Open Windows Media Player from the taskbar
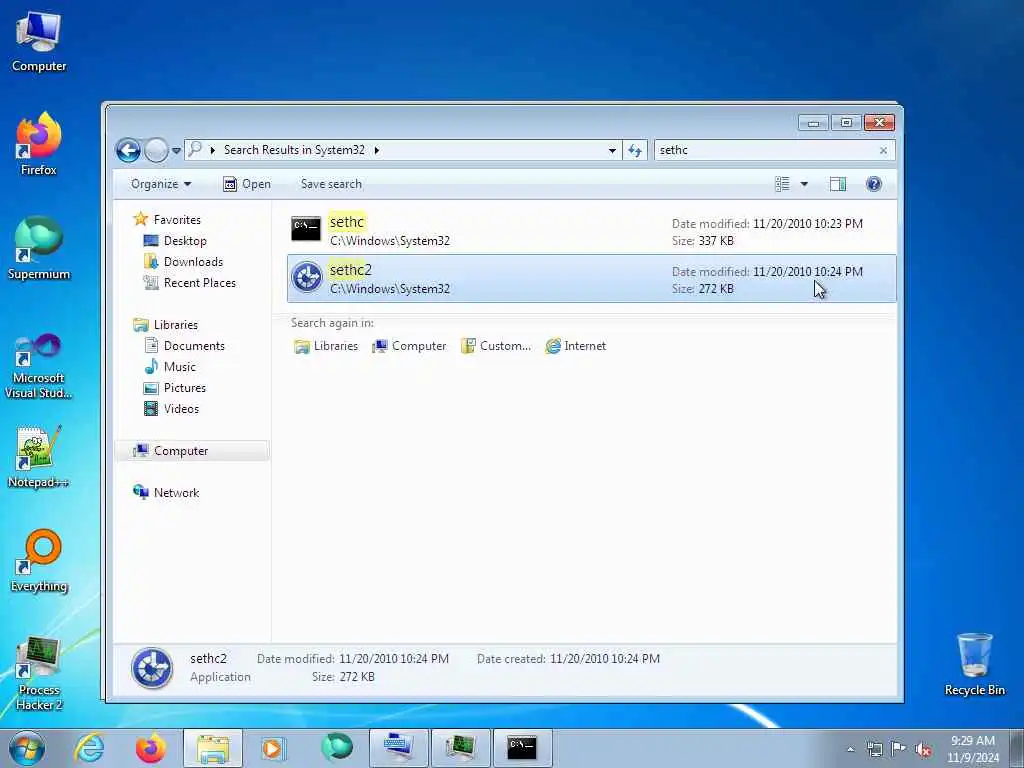The height and width of the screenshot is (768, 1024). pos(274,748)
